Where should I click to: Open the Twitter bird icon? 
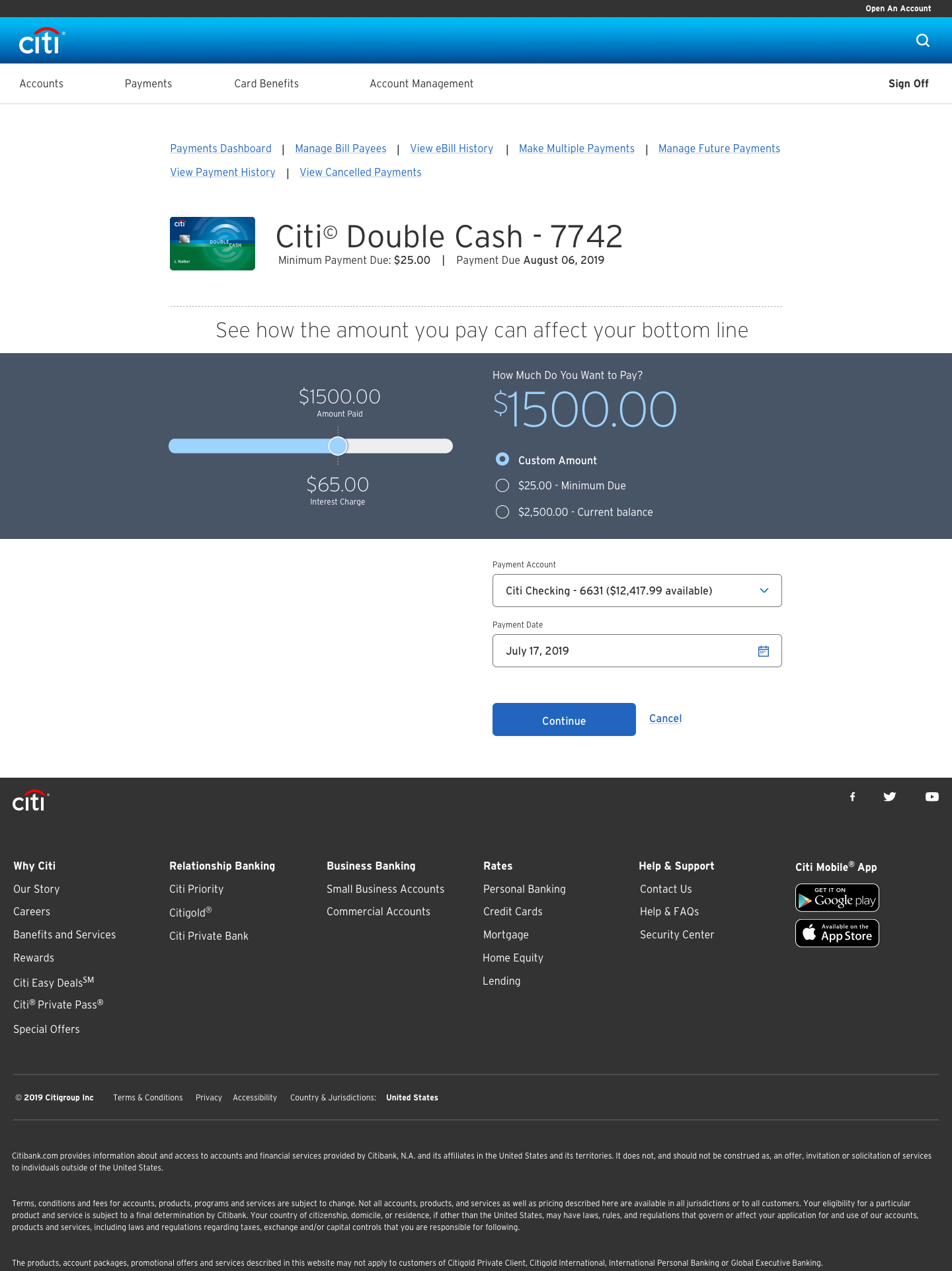pyautogui.click(x=890, y=797)
